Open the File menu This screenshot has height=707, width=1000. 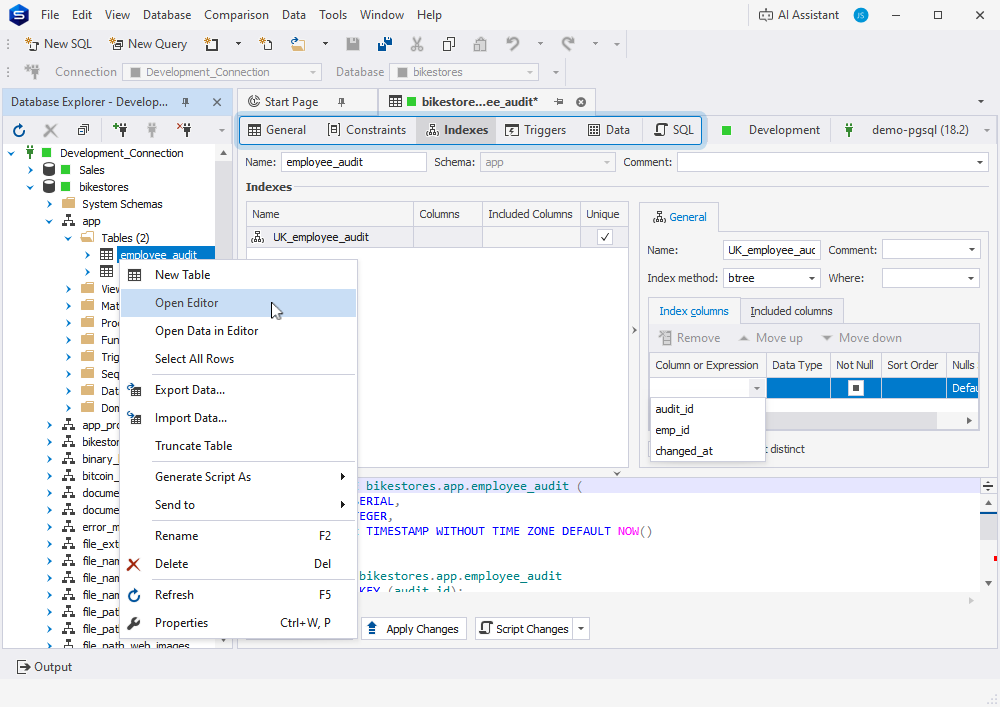point(50,15)
